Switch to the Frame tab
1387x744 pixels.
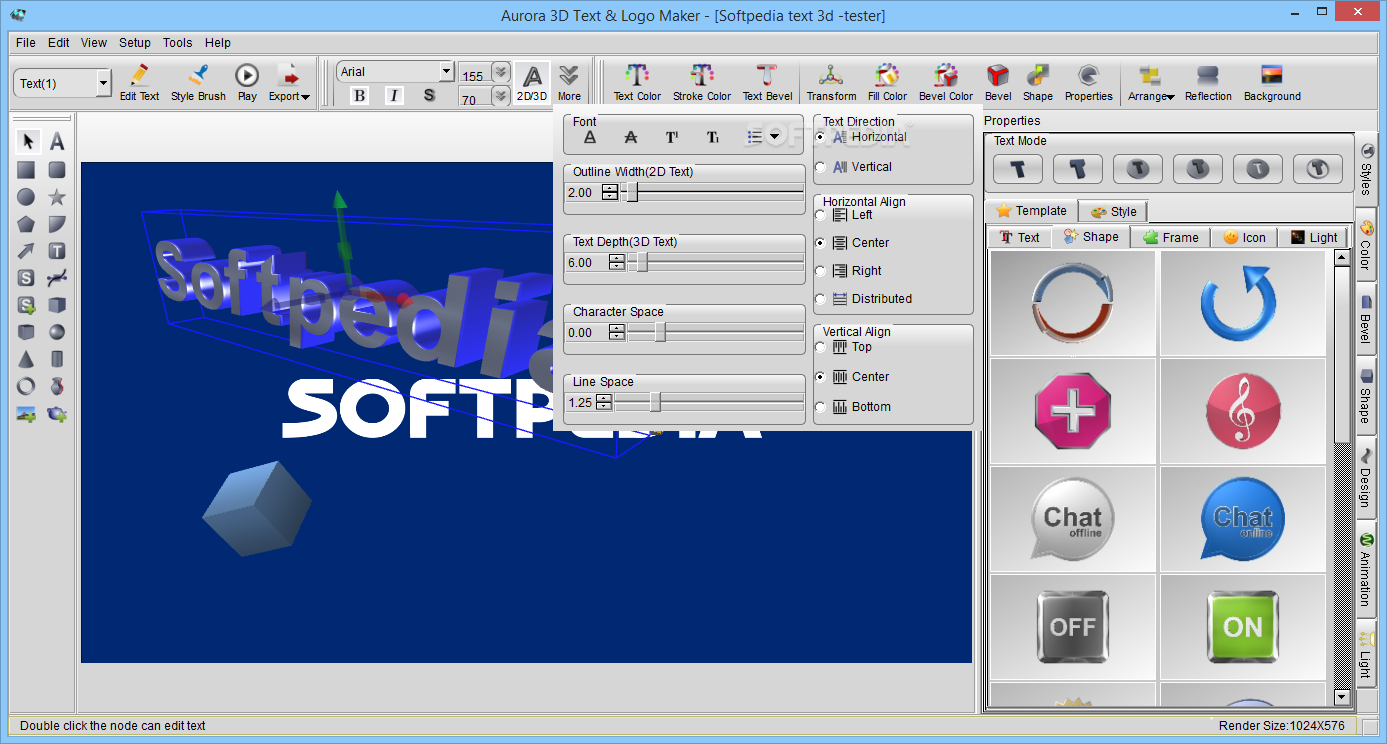coord(1170,237)
